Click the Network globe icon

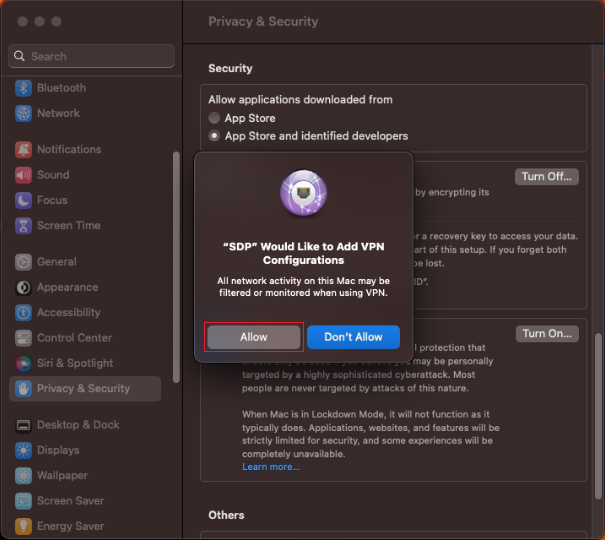[23, 113]
